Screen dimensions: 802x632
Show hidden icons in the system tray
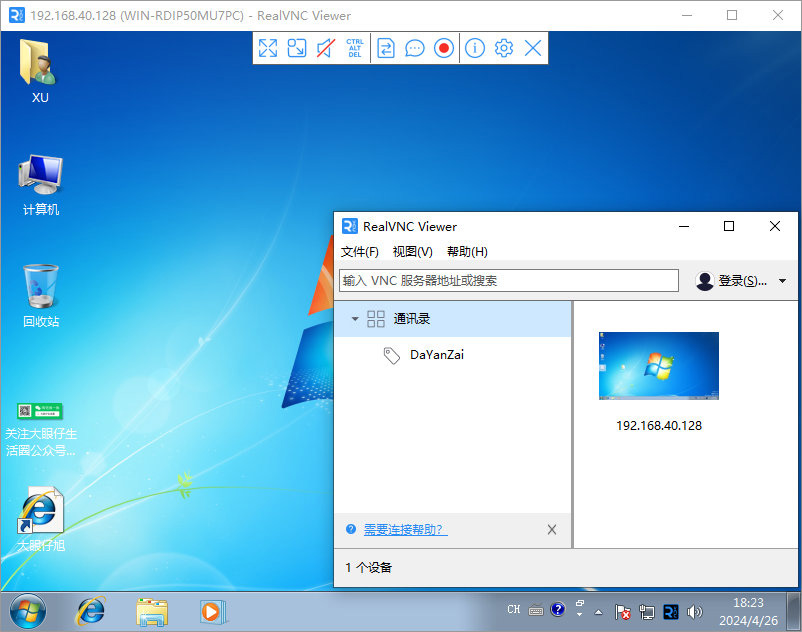(x=598, y=610)
